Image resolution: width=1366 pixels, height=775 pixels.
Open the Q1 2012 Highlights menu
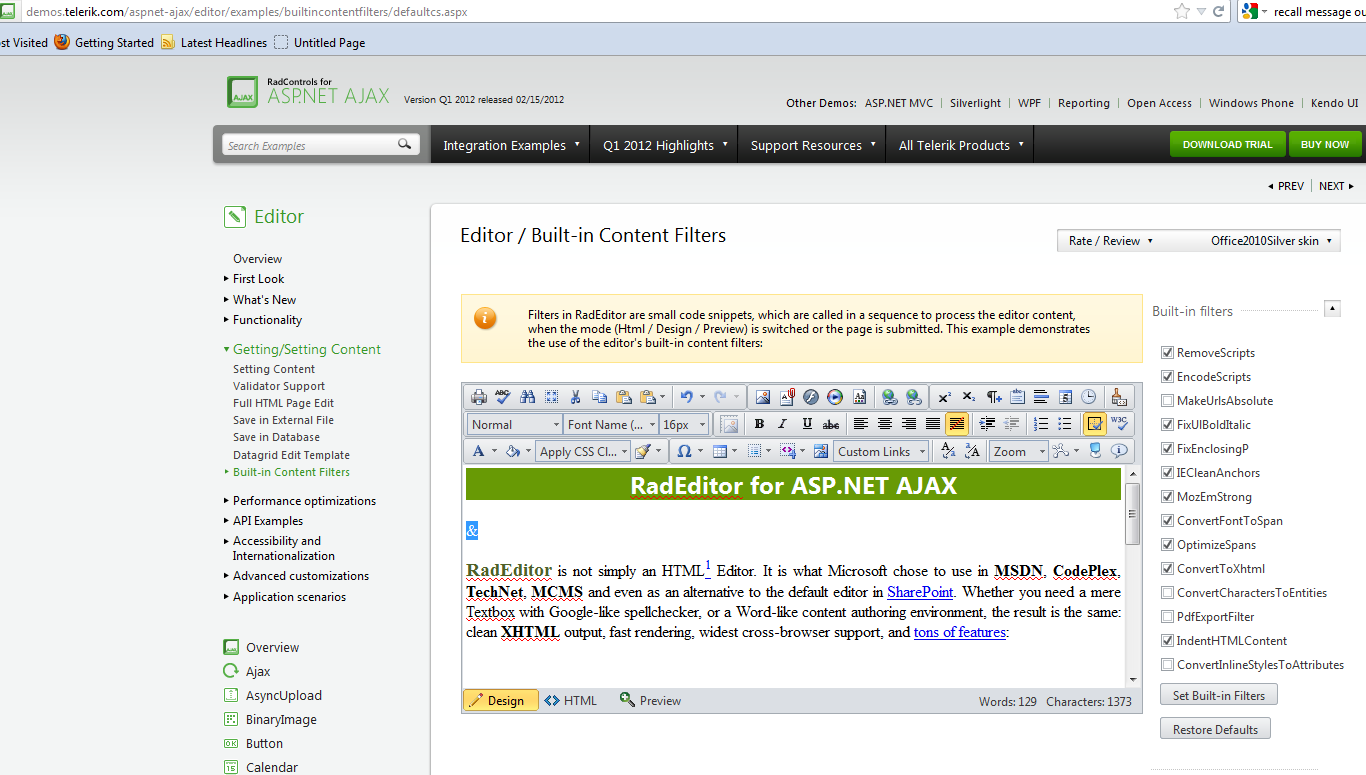pos(664,145)
